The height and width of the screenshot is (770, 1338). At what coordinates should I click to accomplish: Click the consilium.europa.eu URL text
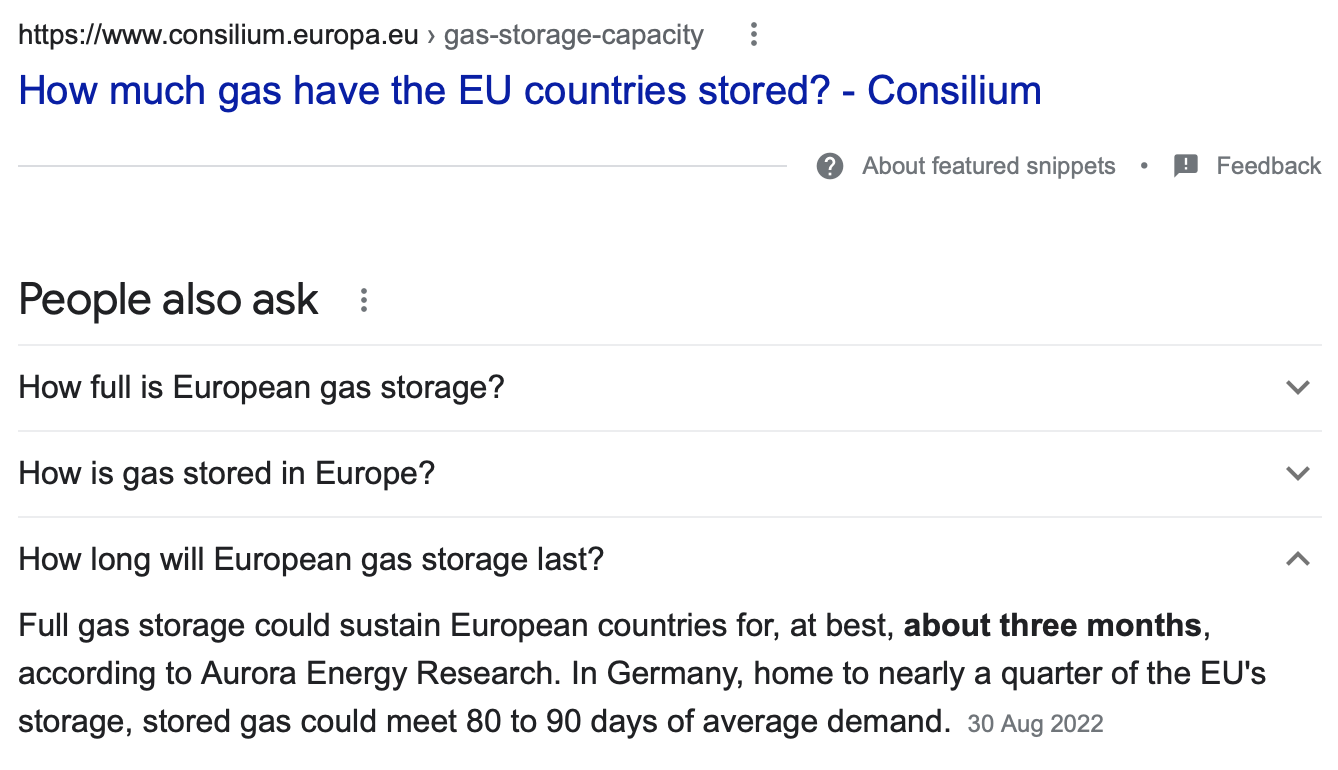tap(218, 36)
